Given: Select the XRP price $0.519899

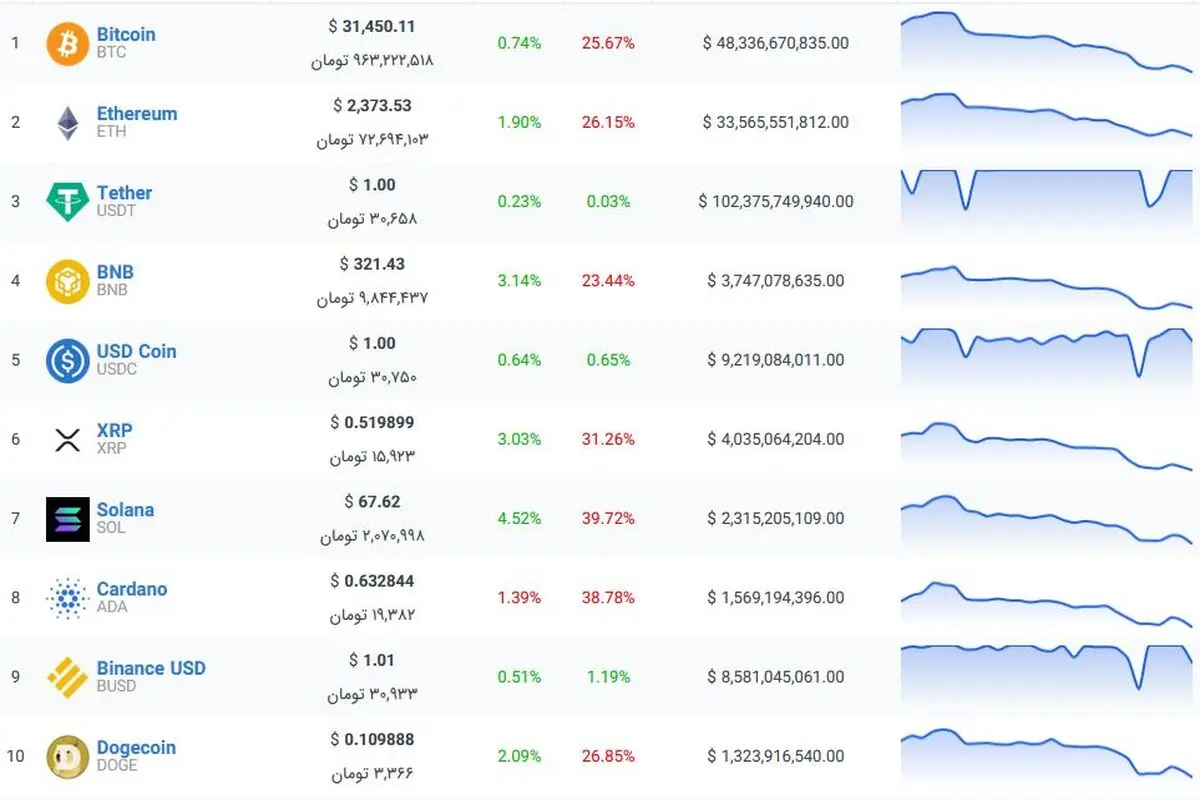Looking at the screenshot, I should (372, 422).
